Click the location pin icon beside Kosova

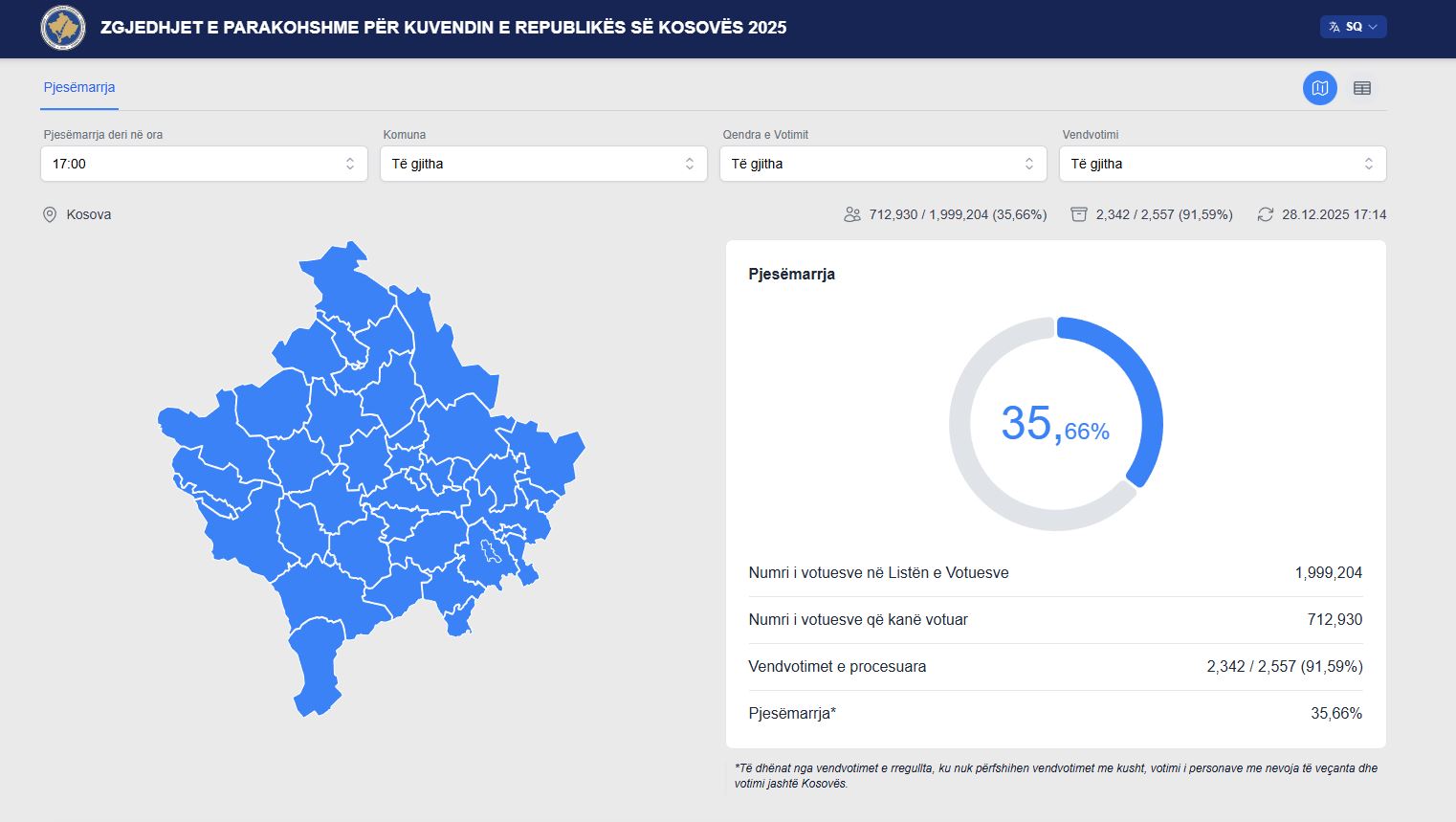(x=50, y=214)
